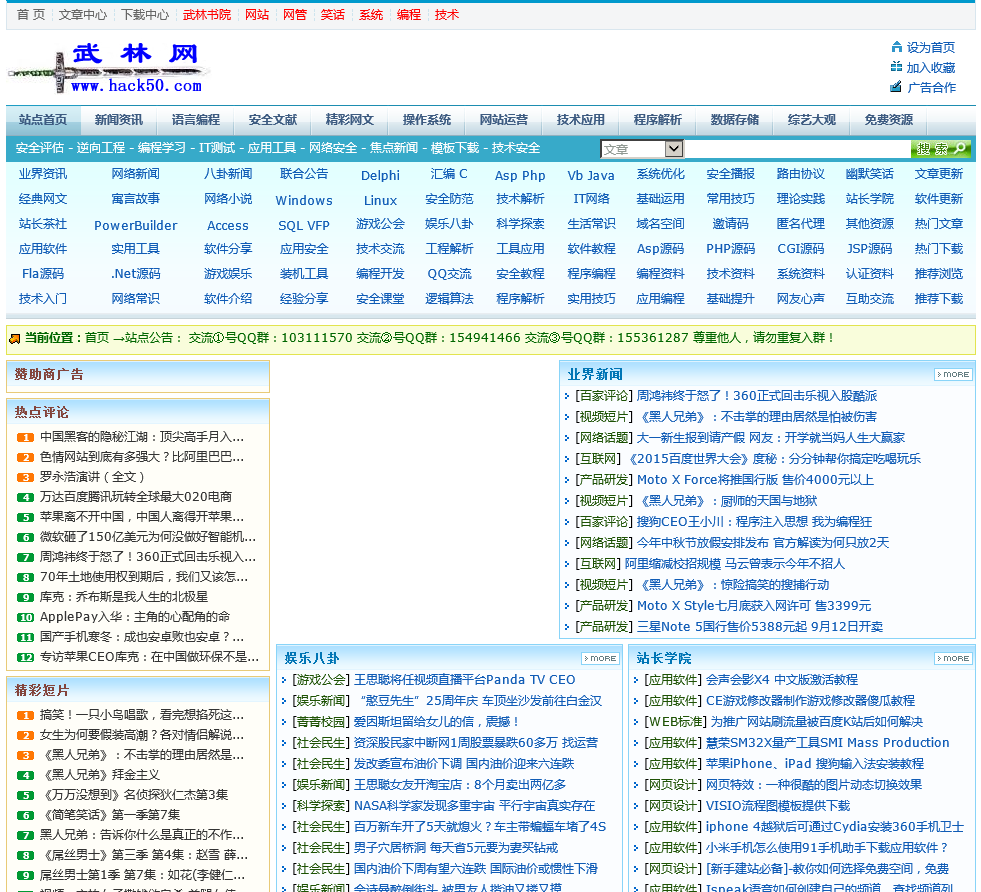Screen dimensions: 981x892
Task: Click the green 搜索 search button
Action: [940, 149]
